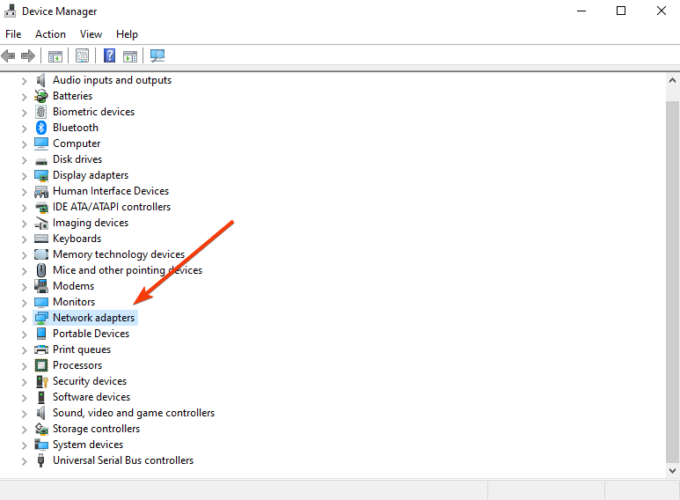The width and height of the screenshot is (680, 500).
Task: Expand the Bluetooth category chevron
Action: pyautogui.click(x=24, y=128)
